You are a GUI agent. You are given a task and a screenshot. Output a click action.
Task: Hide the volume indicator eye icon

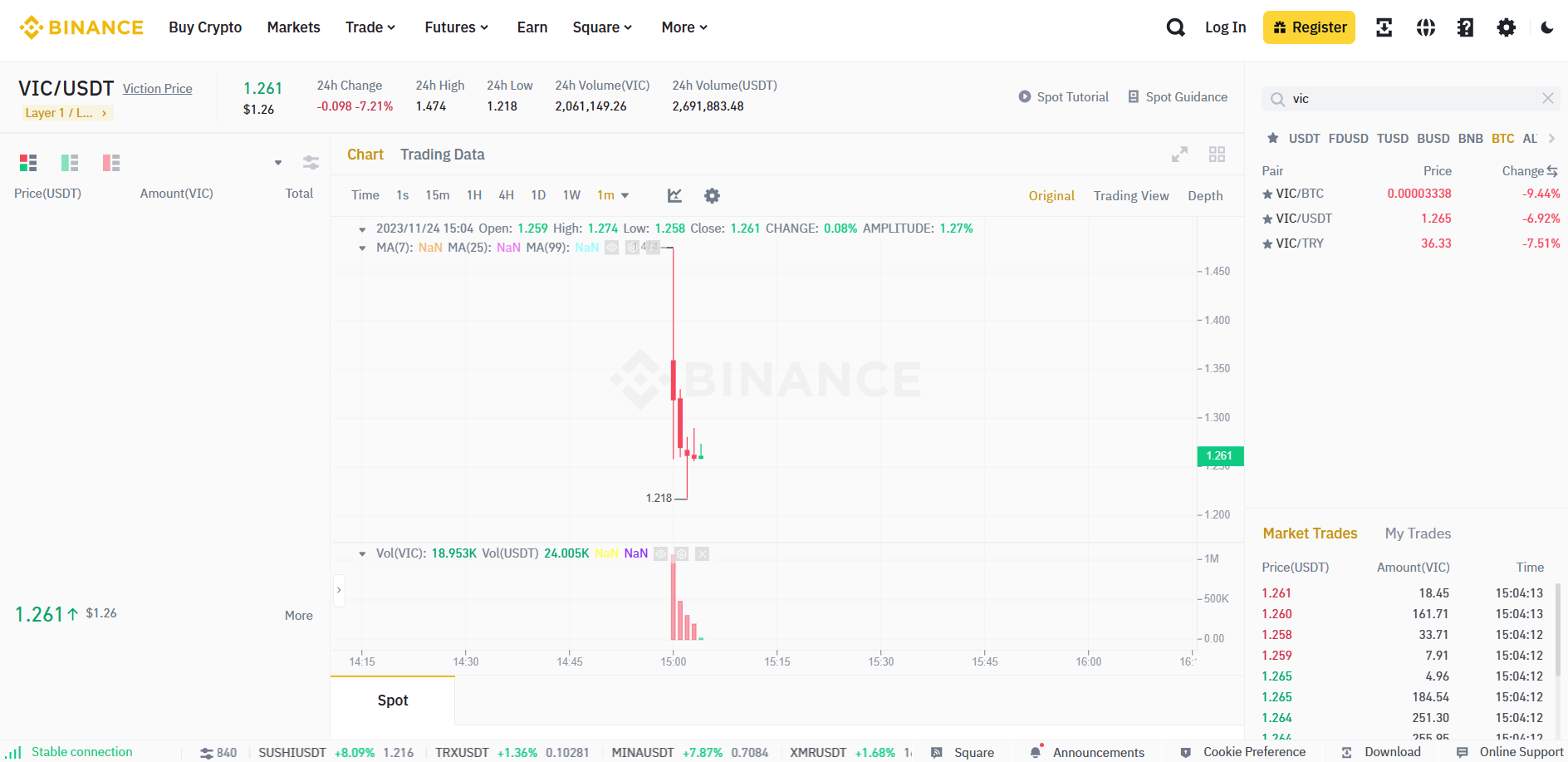pos(660,553)
